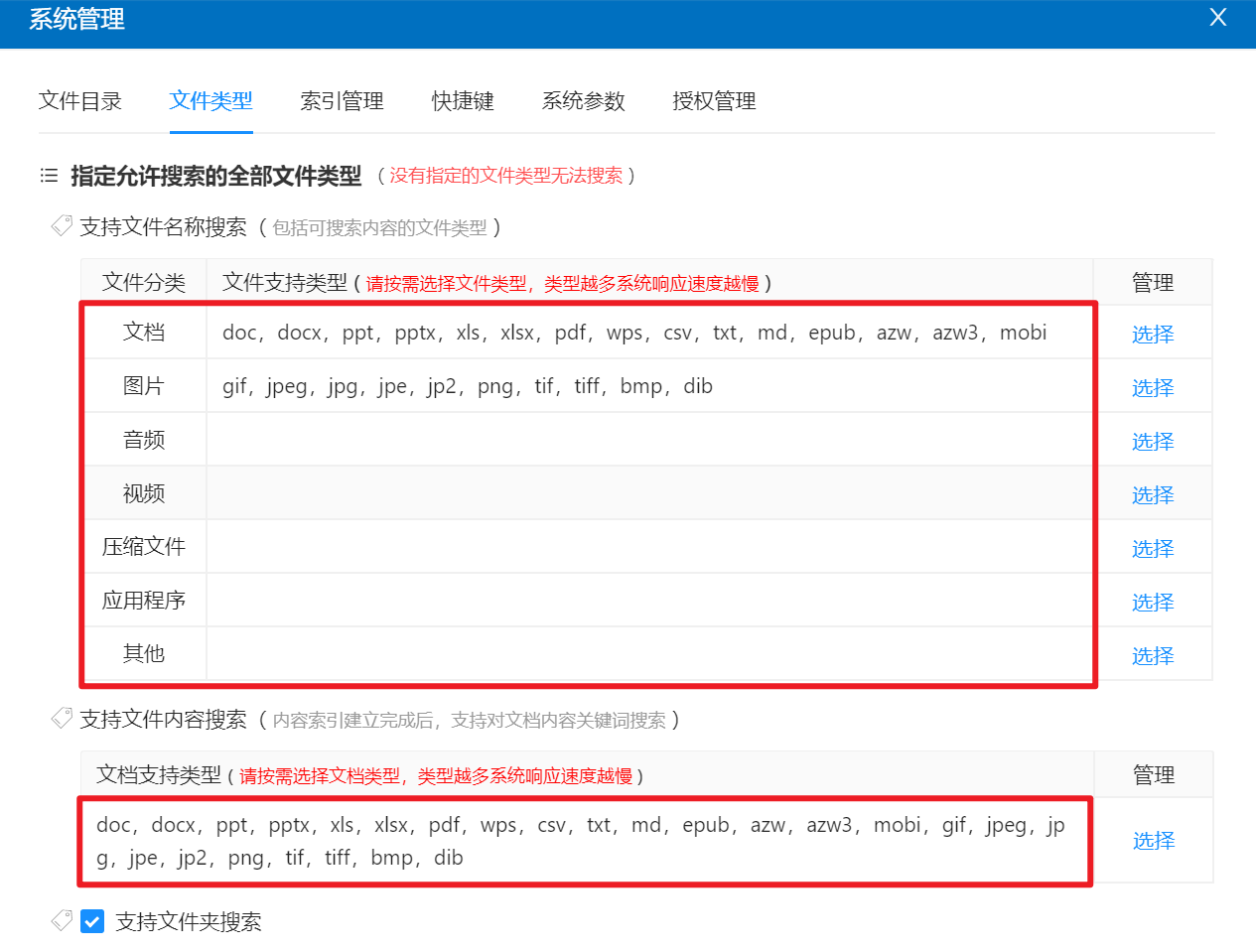Go to the 快捷键 tab

click(x=463, y=101)
